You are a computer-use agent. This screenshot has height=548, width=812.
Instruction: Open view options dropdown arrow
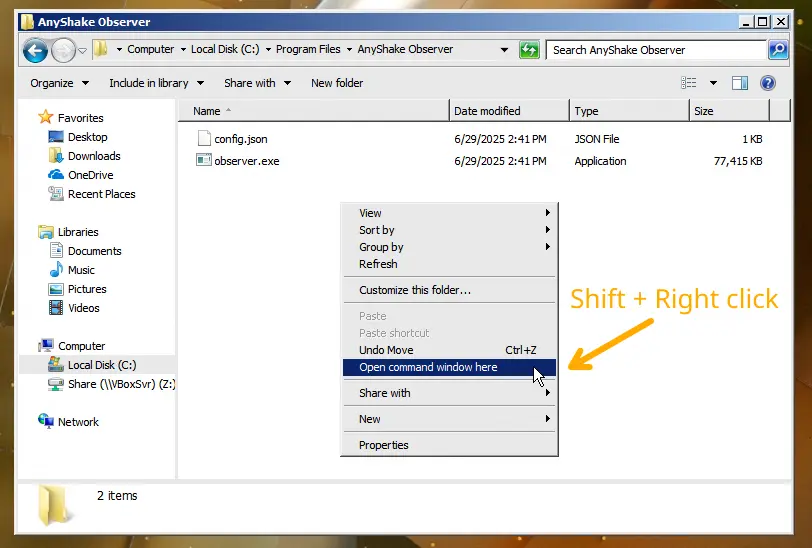pyautogui.click(x=713, y=83)
